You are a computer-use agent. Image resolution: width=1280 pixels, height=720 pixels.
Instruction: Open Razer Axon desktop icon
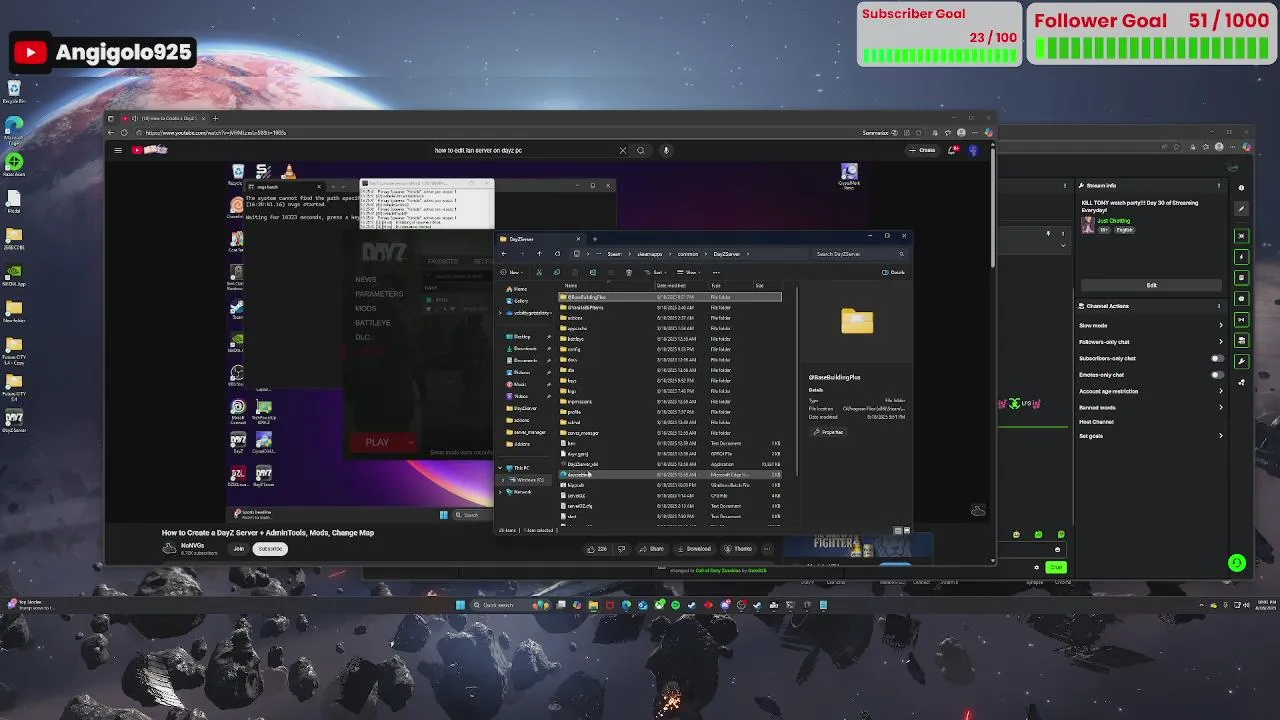[x=14, y=165]
